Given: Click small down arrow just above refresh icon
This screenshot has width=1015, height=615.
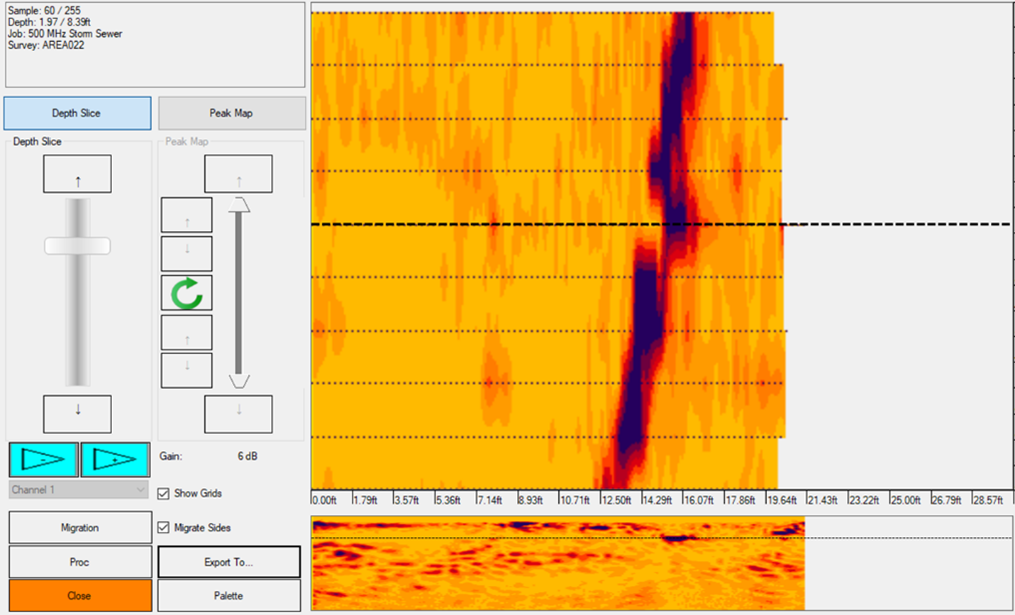Looking at the screenshot, I should tap(186, 253).
